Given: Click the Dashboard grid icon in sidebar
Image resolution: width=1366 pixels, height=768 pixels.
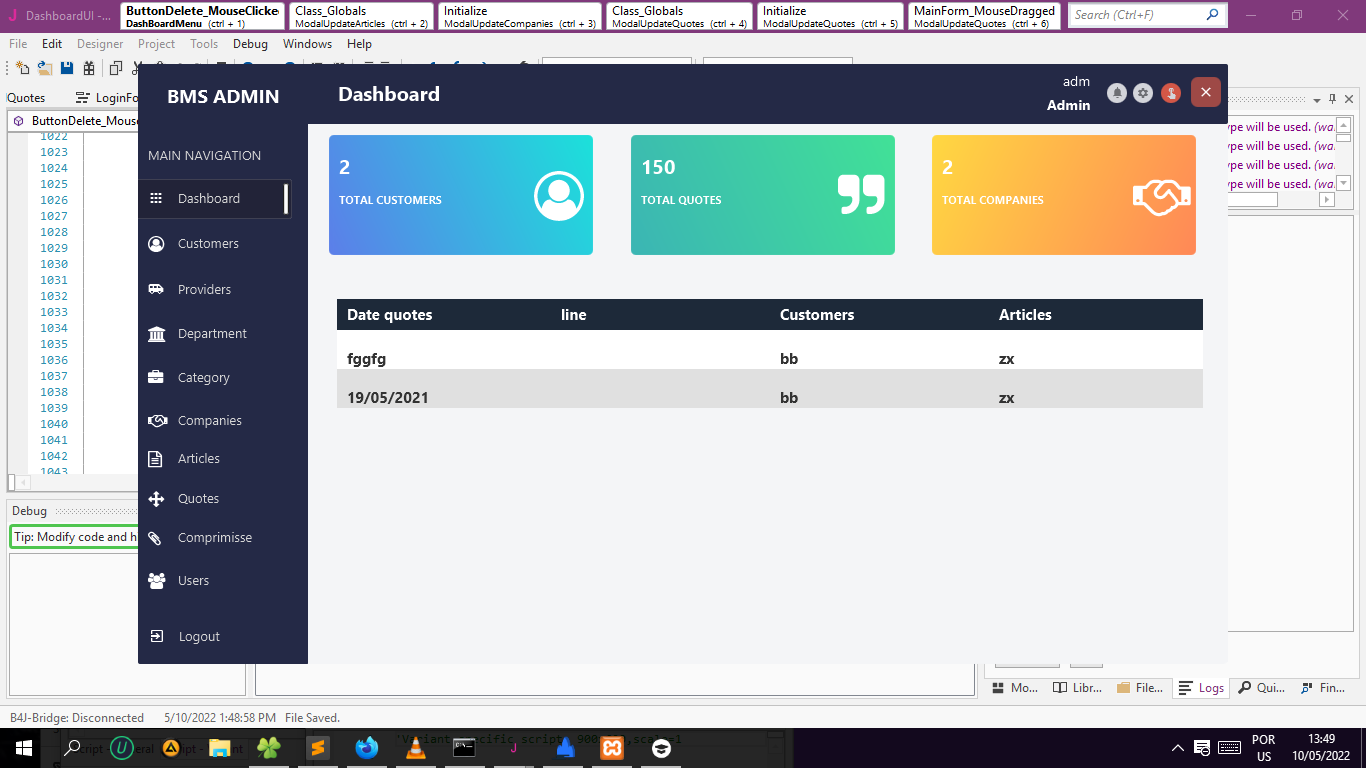Looking at the screenshot, I should (x=156, y=199).
